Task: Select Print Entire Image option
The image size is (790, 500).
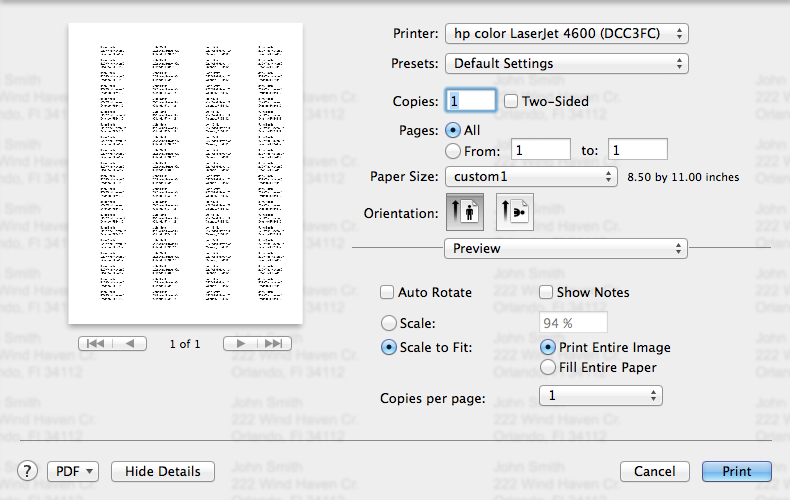Action: pos(548,347)
